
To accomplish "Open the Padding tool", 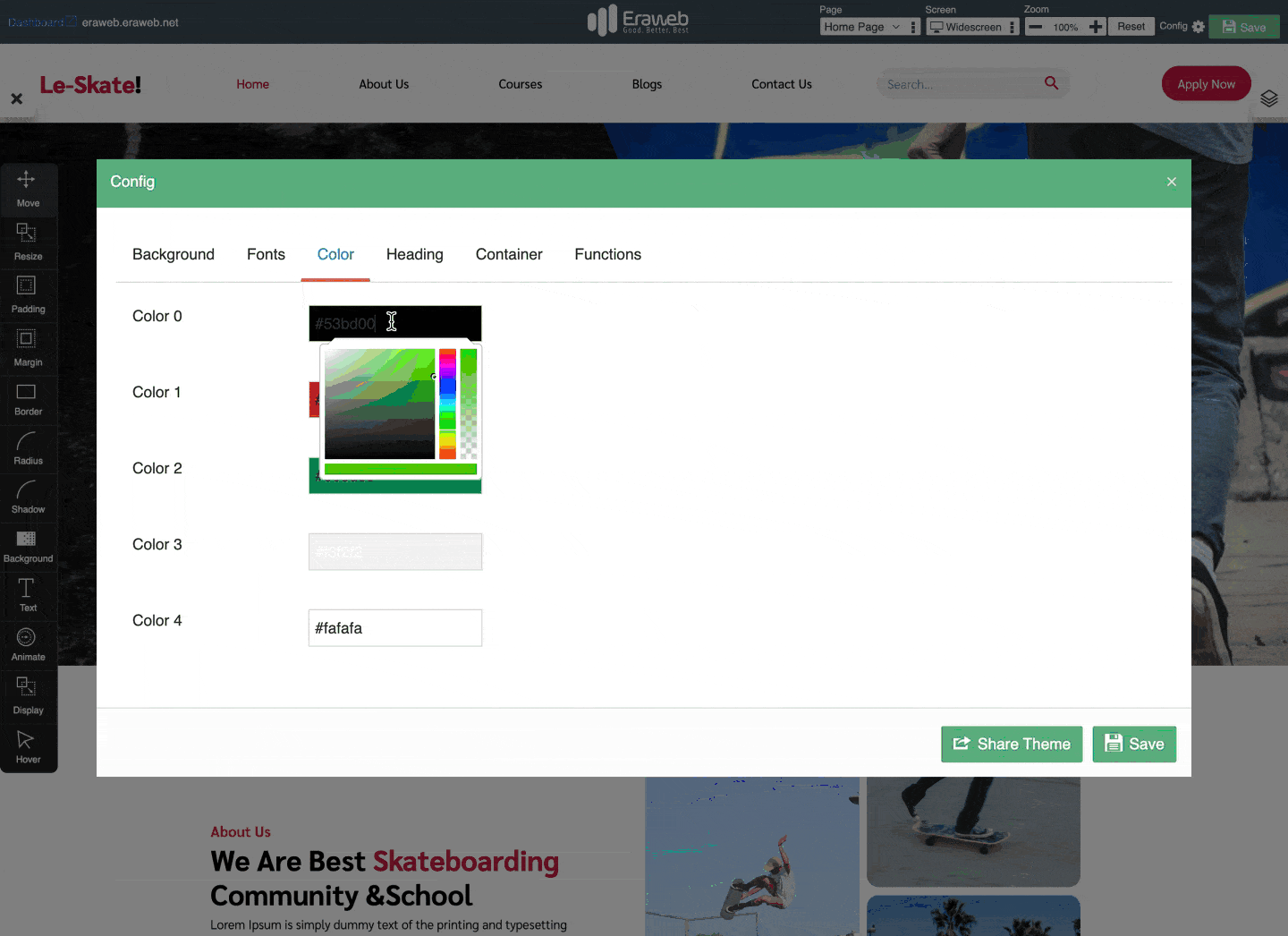I will pos(27,294).
